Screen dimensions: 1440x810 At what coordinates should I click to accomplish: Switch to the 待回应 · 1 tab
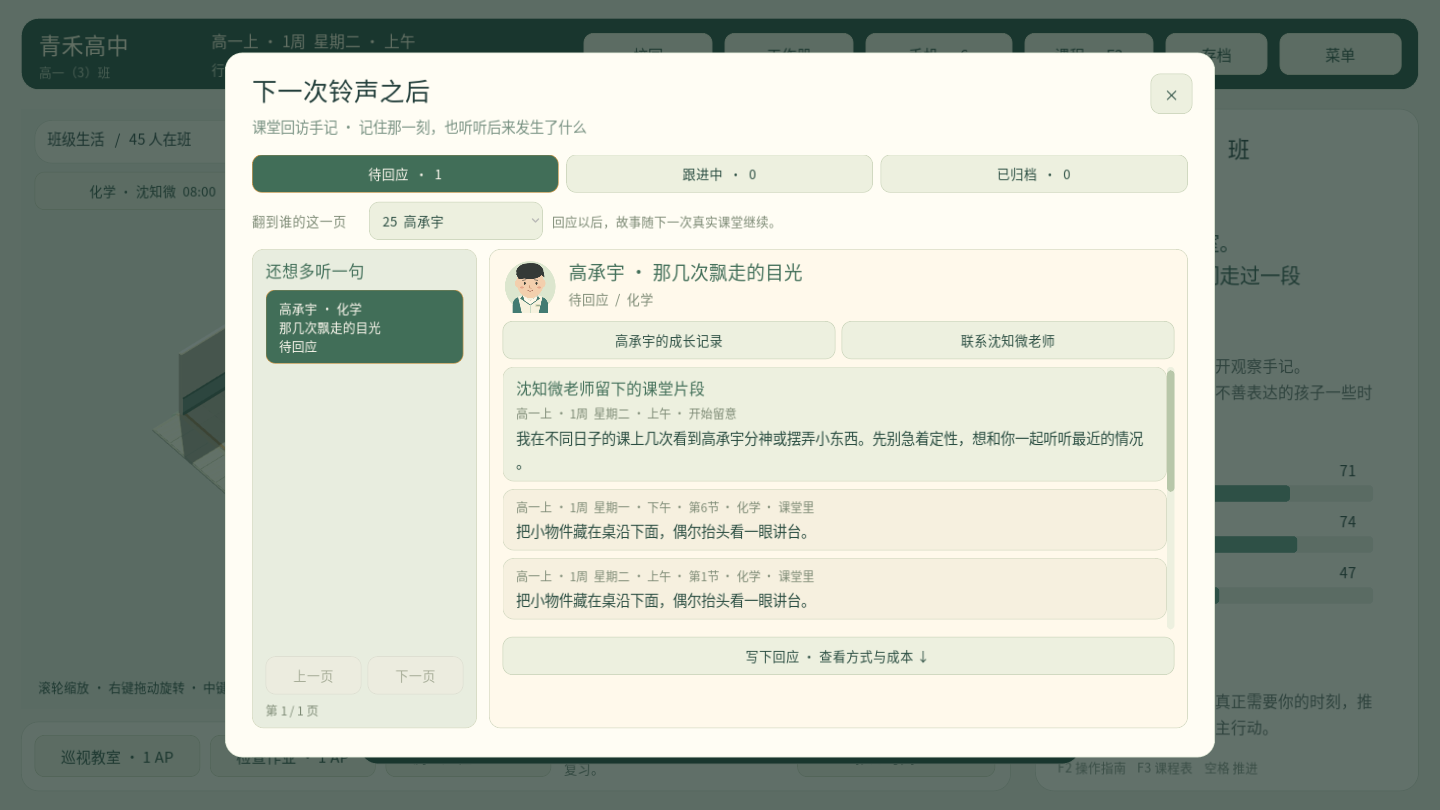pyautogui.click(x=405, y=174)
